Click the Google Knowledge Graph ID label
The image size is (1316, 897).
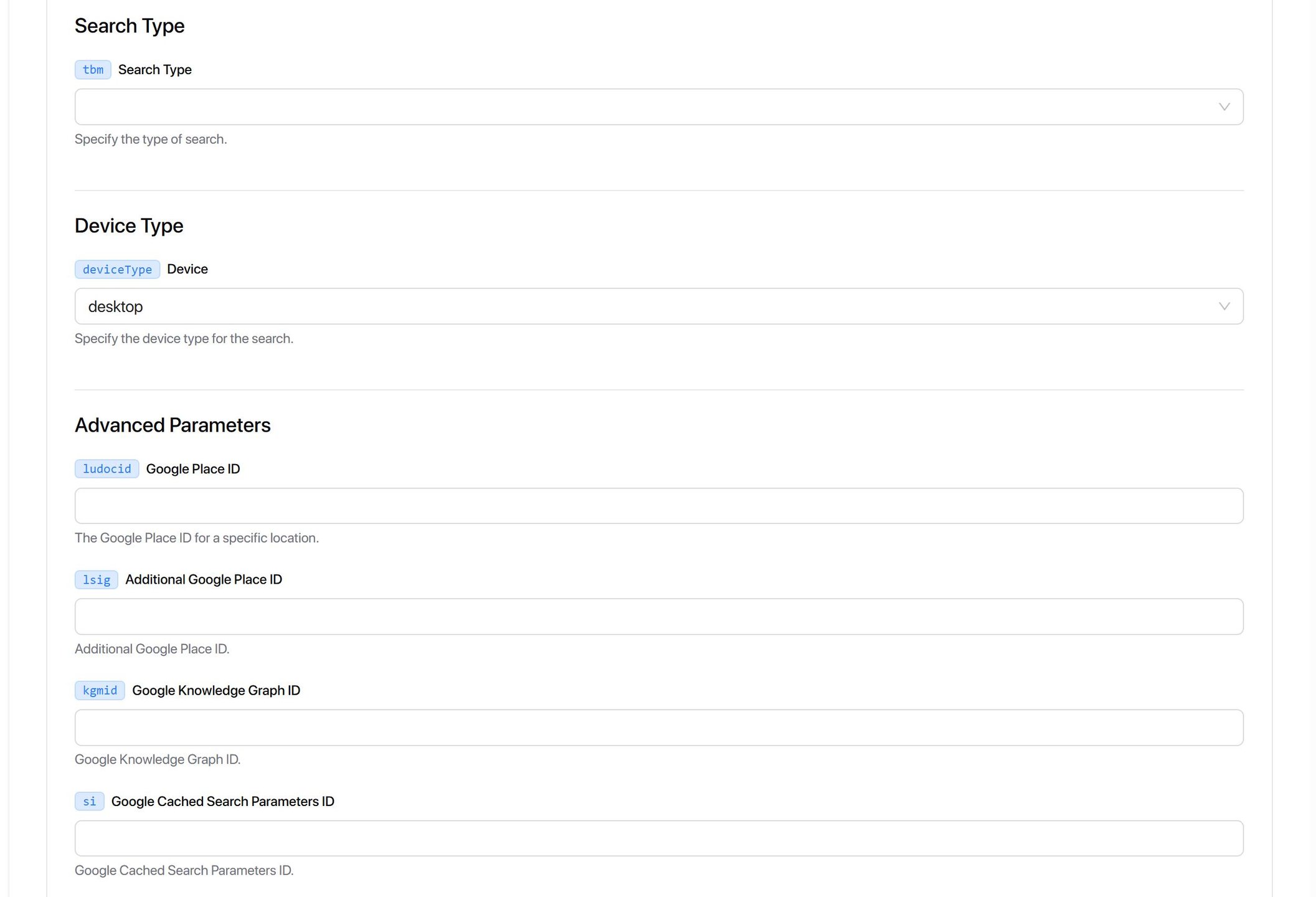(x=216, y=690)
